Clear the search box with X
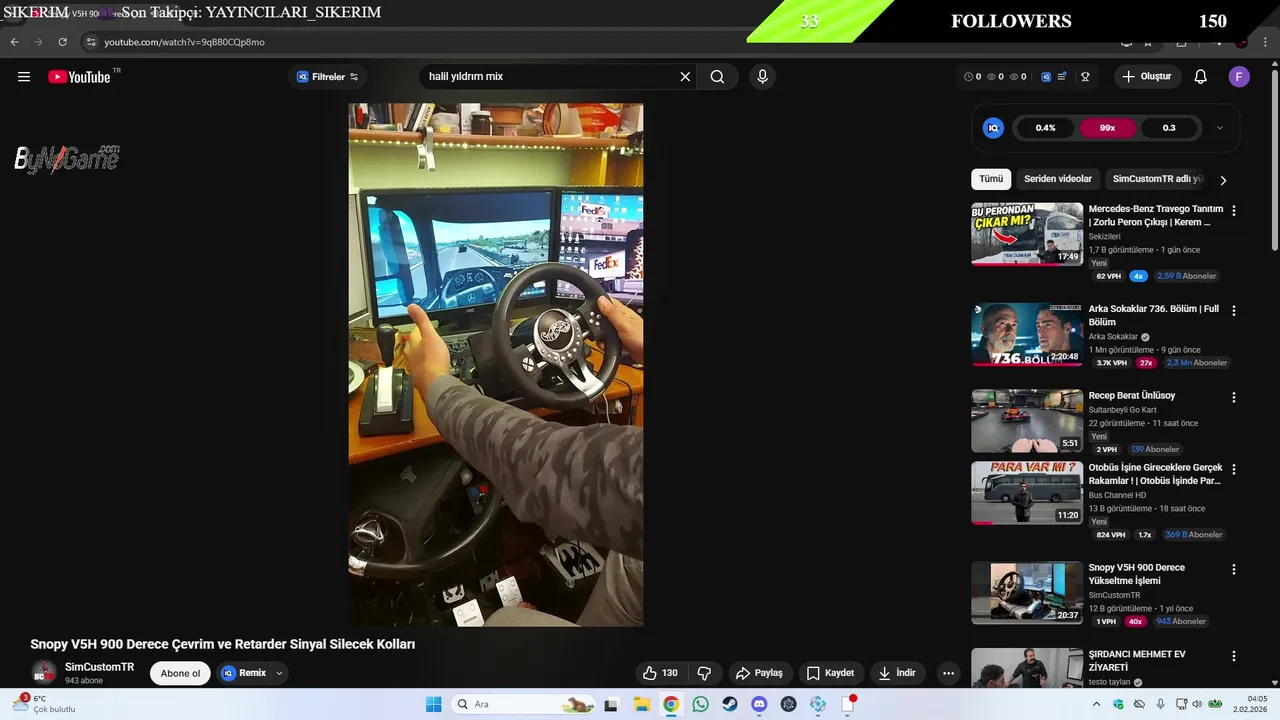The image size is (1280, 720). [x=685, y=77]
